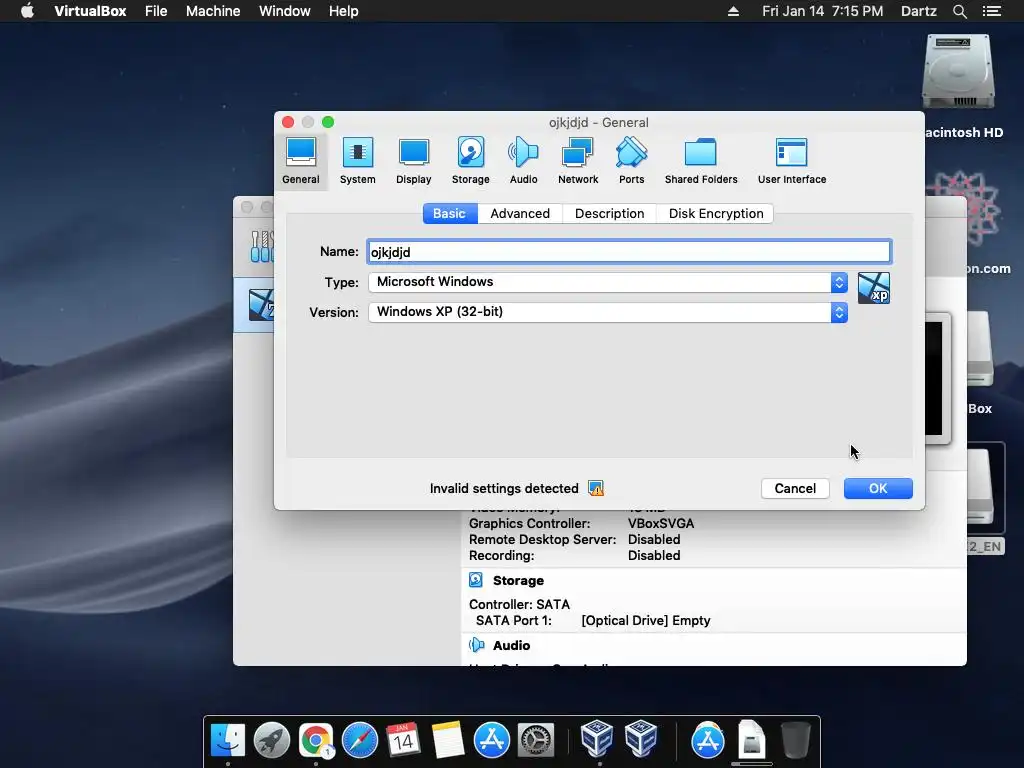Open the Window menu

coord(285,11)
